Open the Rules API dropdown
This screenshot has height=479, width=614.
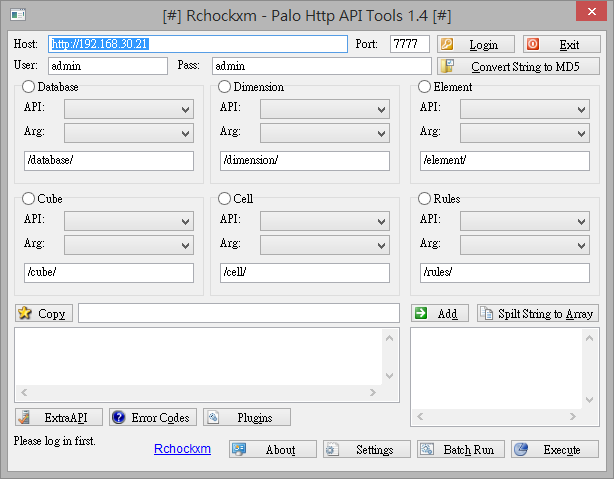[x=525, y=221]
